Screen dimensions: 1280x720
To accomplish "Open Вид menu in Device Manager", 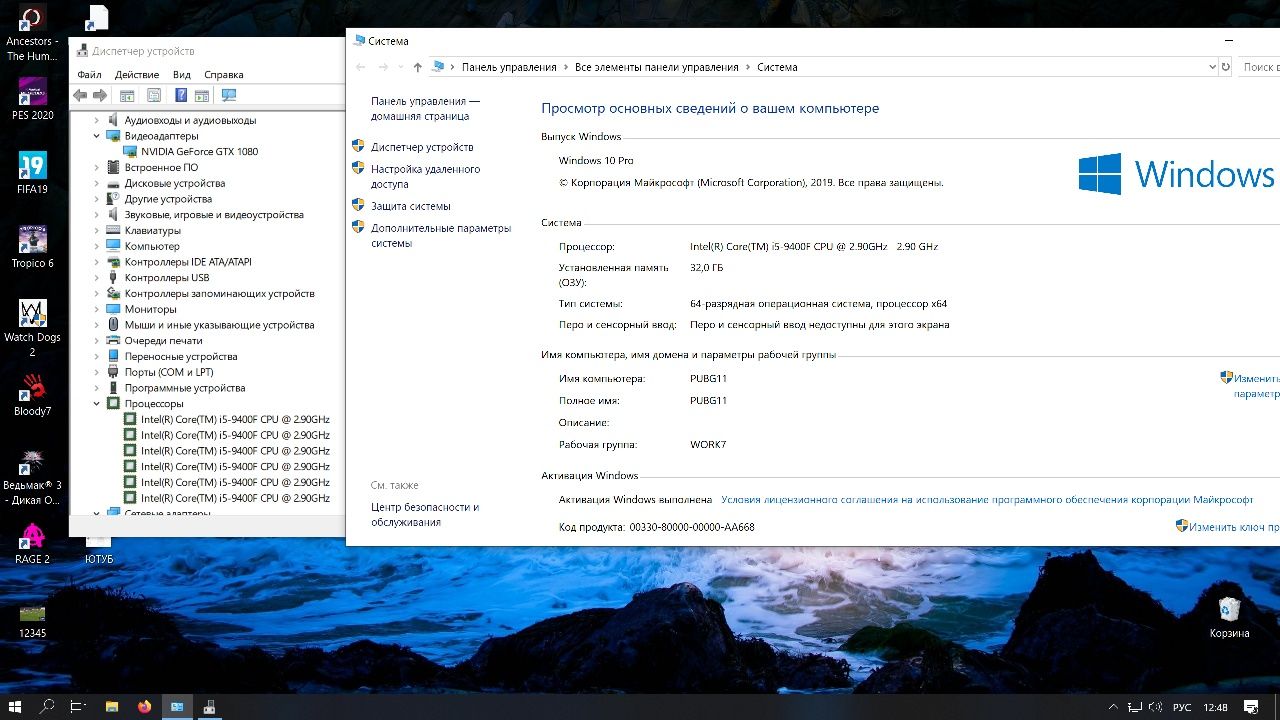I will coord(181,75).
